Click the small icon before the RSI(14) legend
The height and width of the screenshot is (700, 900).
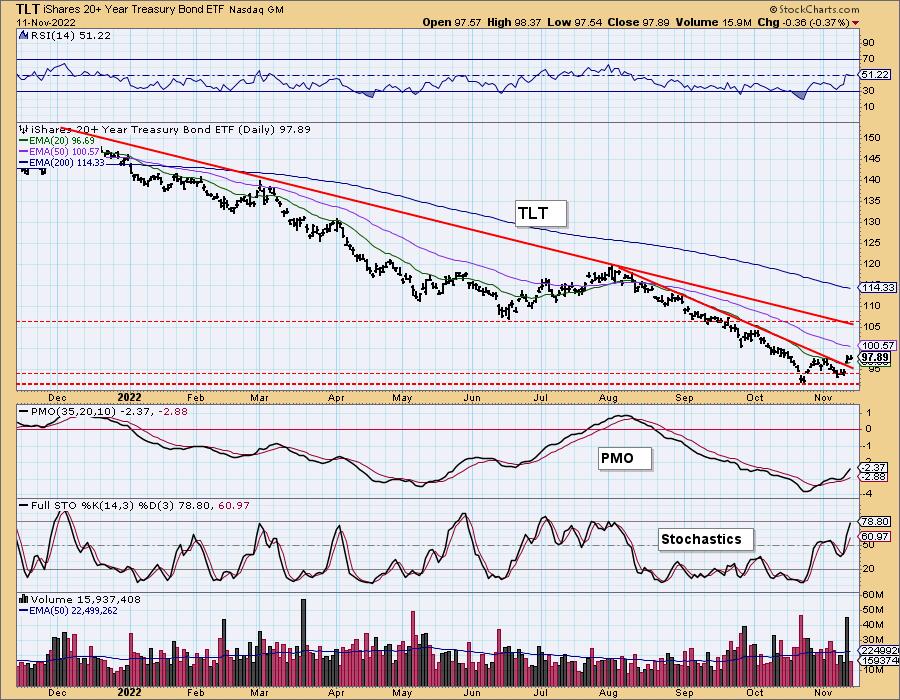tap(24, 35)
